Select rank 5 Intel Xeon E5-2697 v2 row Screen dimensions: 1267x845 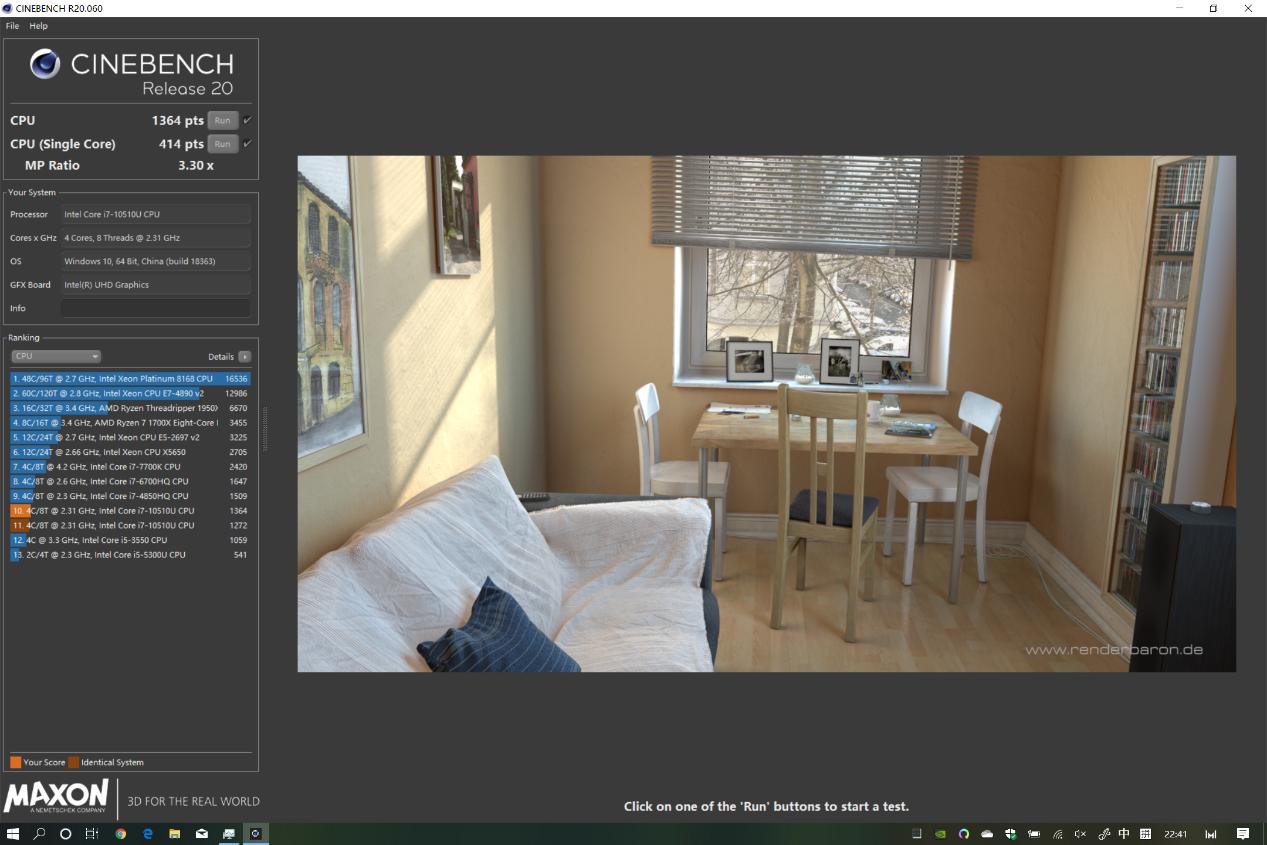pos(130,437)
